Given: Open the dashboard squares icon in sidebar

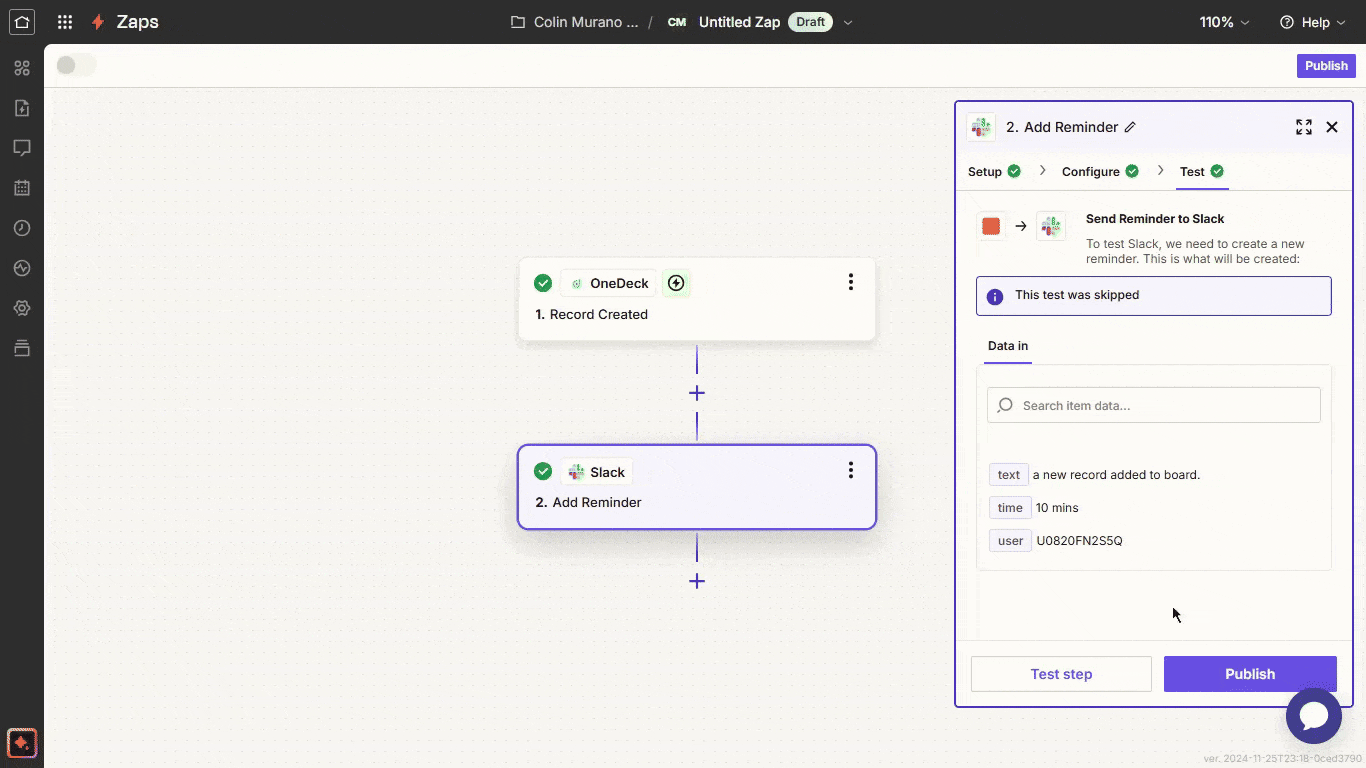Looking at the screenshot, I should 22,68.
